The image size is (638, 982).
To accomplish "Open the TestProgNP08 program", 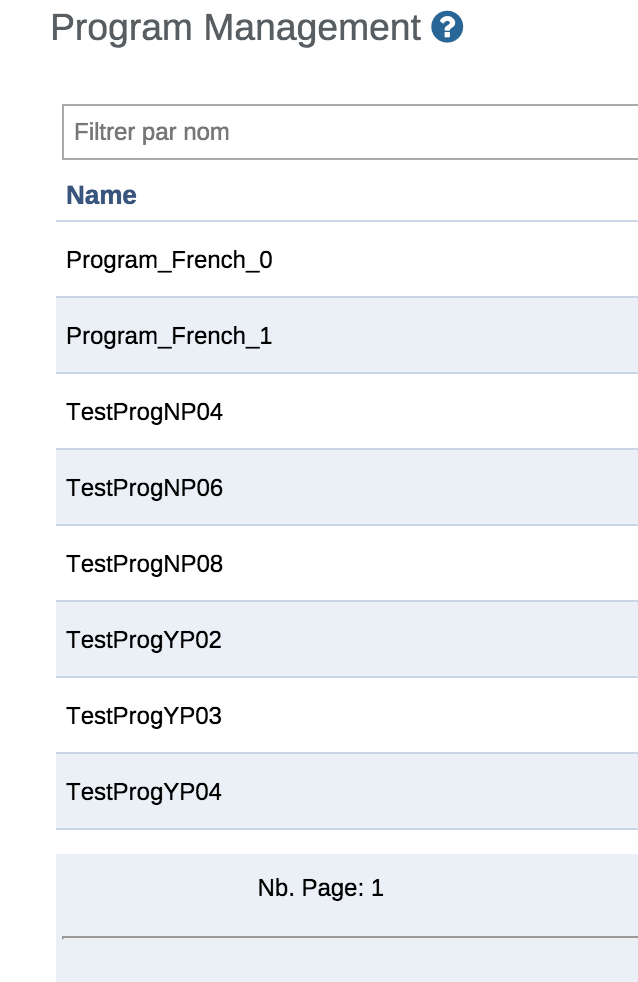I will (144, 564).
